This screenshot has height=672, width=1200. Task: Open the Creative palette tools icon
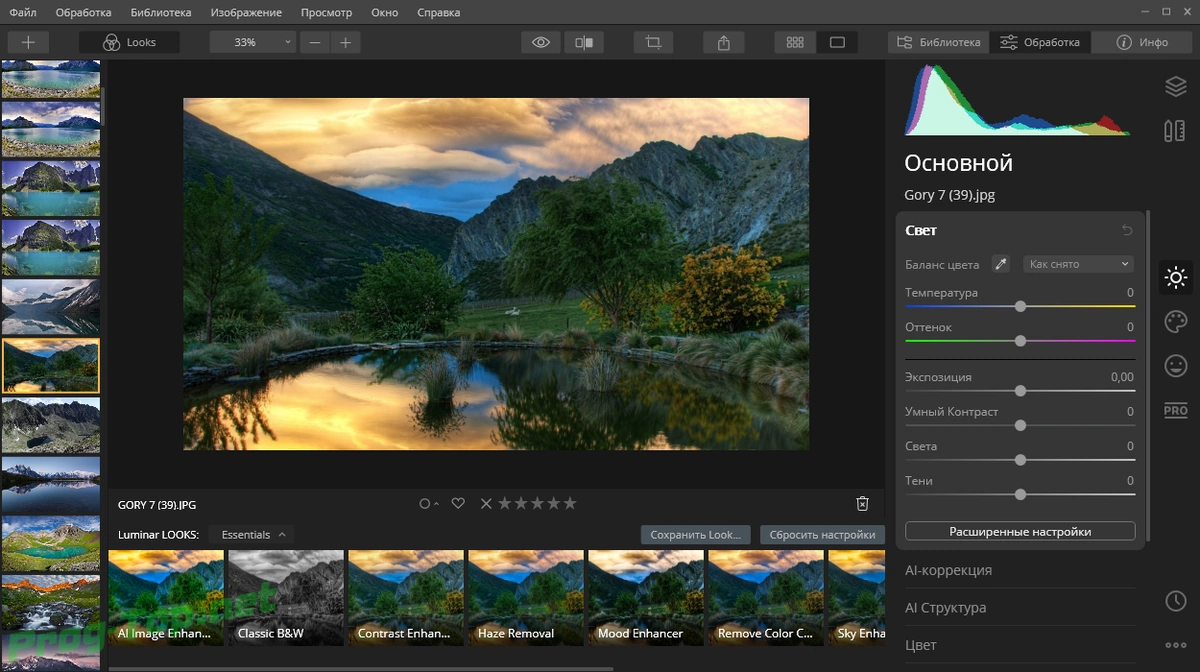1175,321
